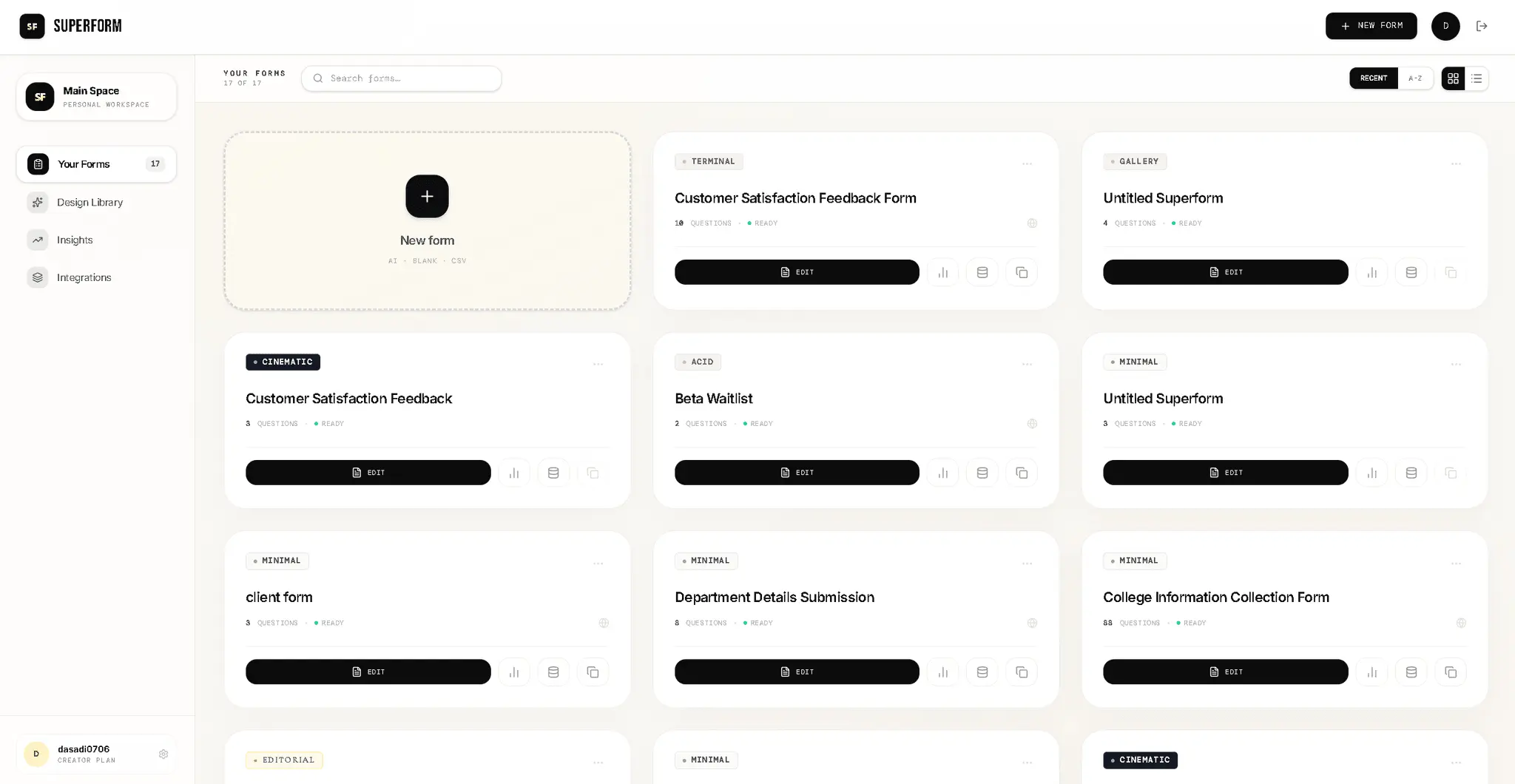Open more options for Gallery Untitled Superform

pos(1456,164)
